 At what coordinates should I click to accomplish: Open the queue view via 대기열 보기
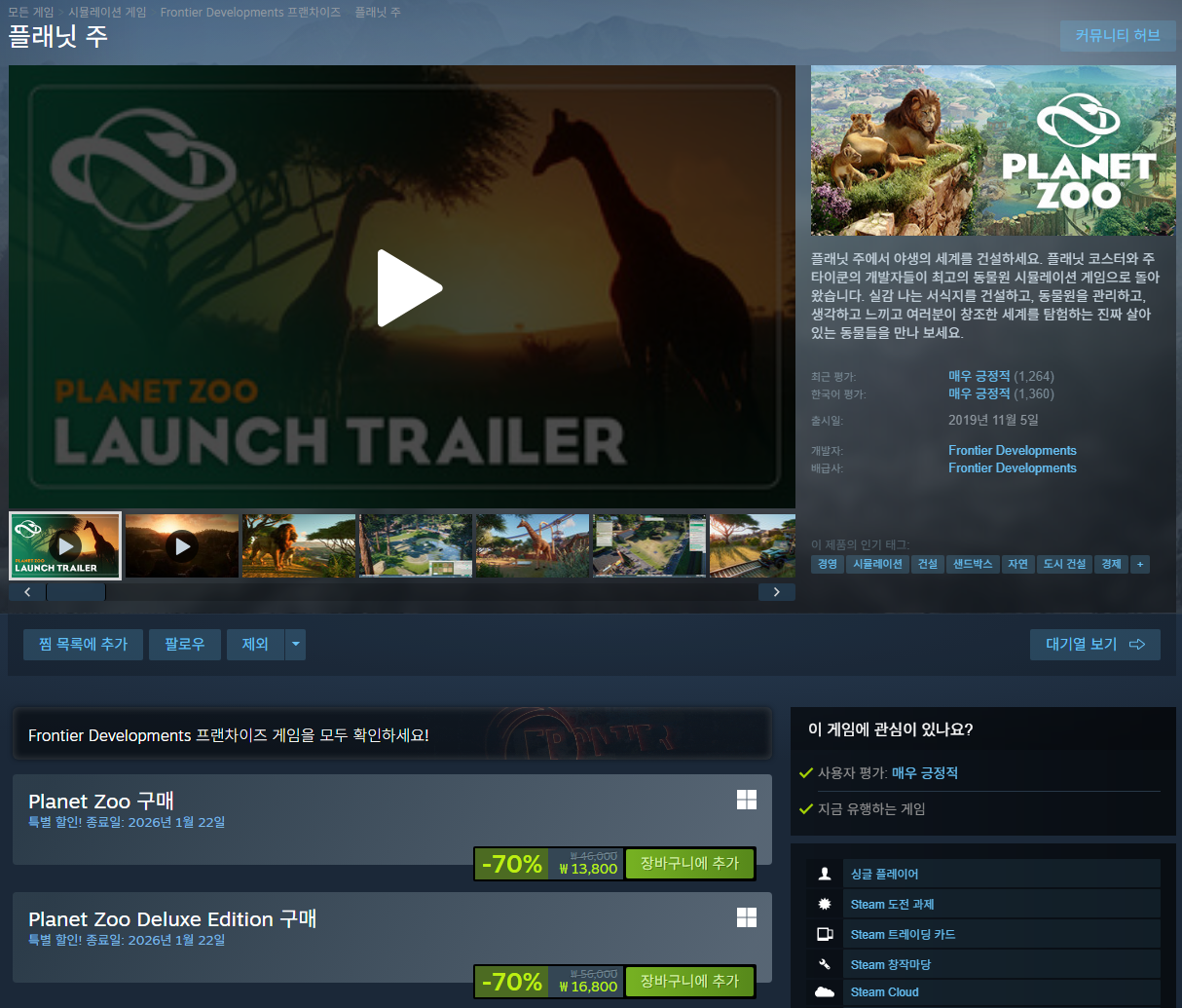tap(1094, 645)
